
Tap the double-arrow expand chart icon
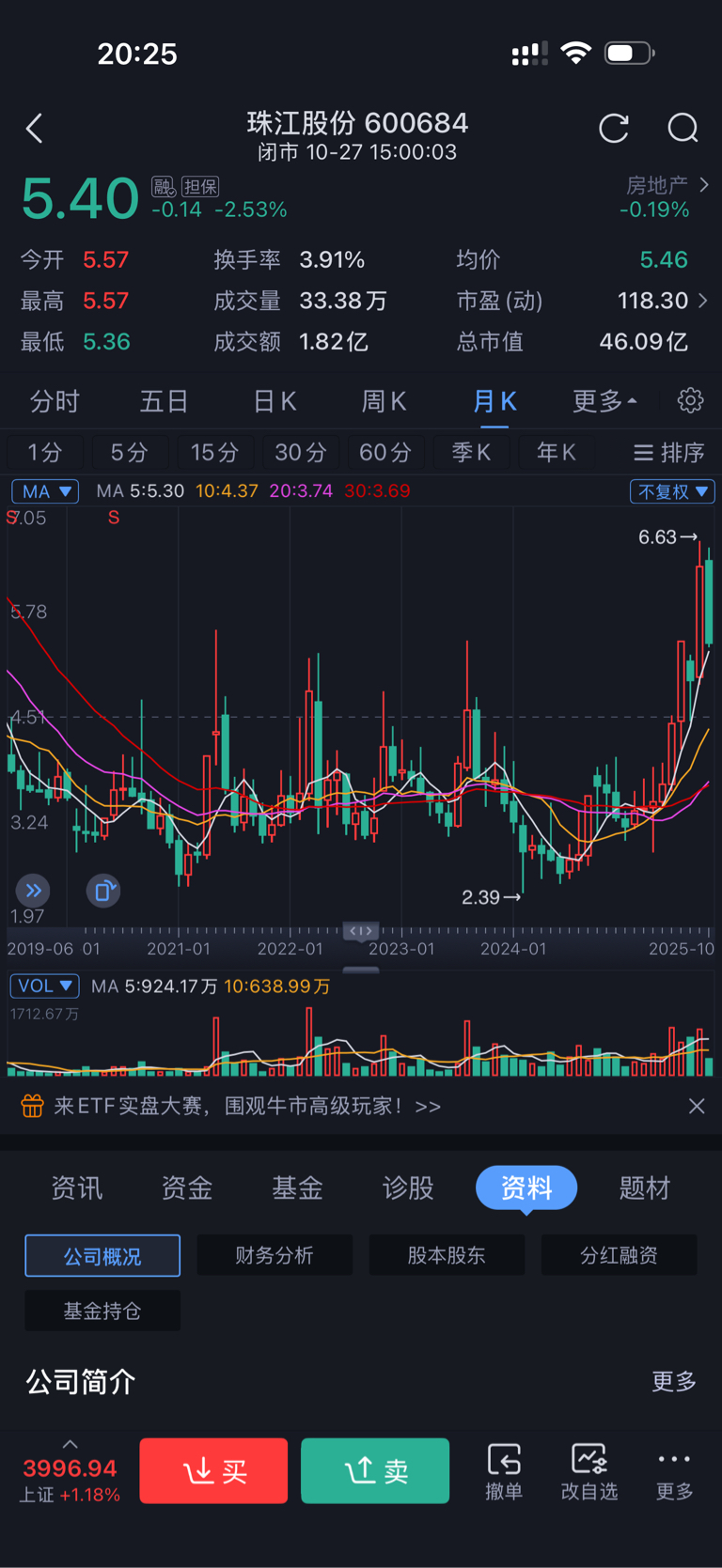33,891
